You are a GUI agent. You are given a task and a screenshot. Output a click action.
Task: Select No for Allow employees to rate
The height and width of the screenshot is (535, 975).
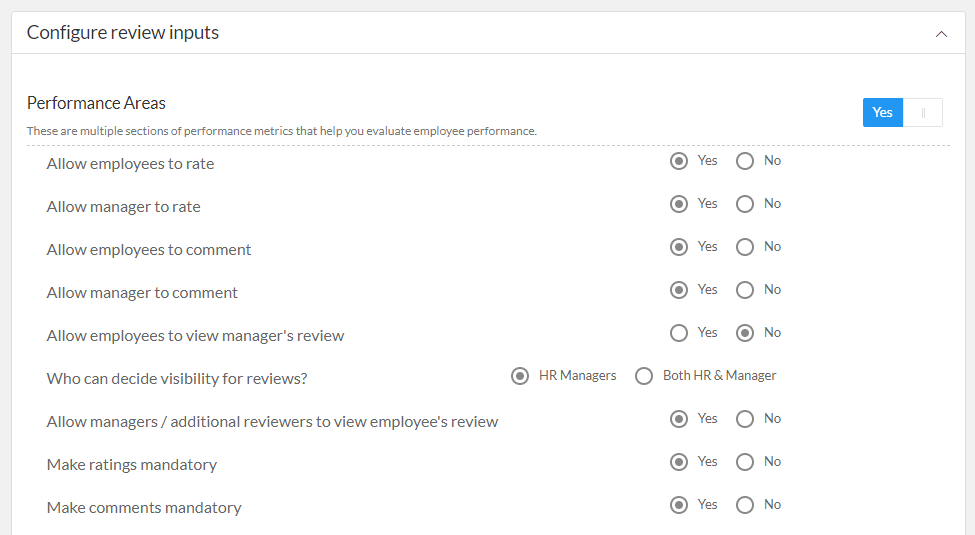tap(744, 161)
